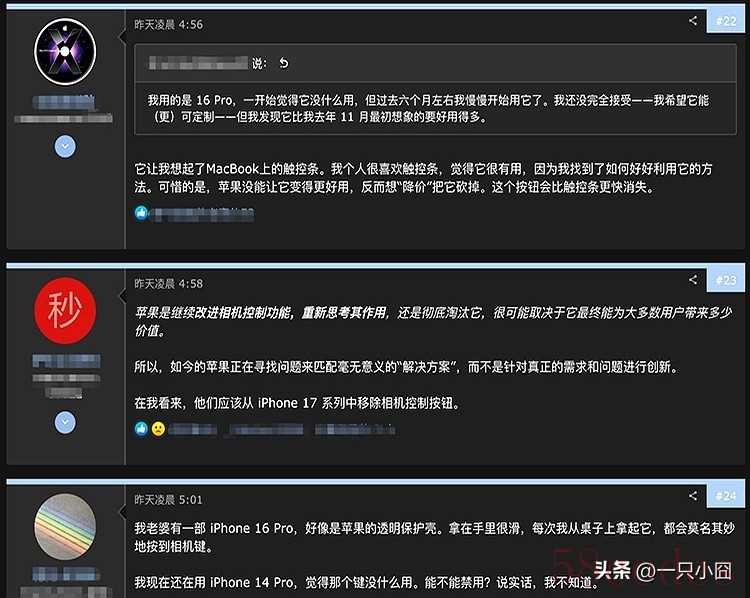This screenshot has width=750, height=598.
Task: Click the line beginning 它让我想起了MacBook上的触控条
Action: (x=423, y=169)
